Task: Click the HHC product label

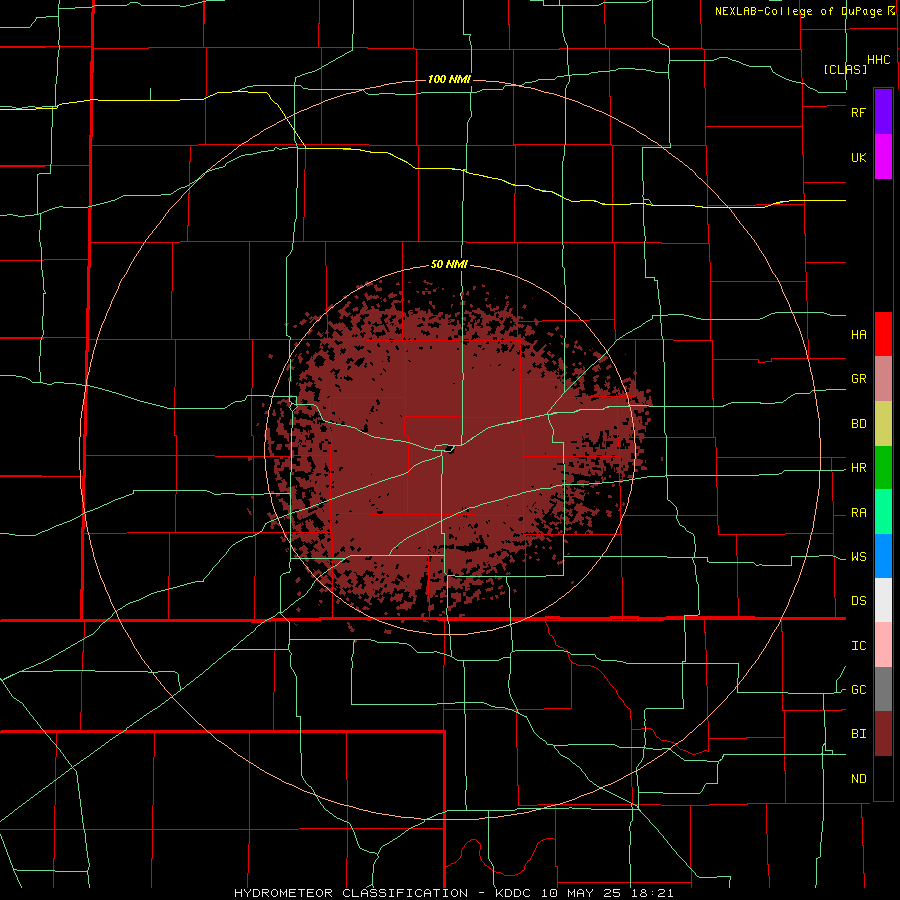Action: [878, 60]
